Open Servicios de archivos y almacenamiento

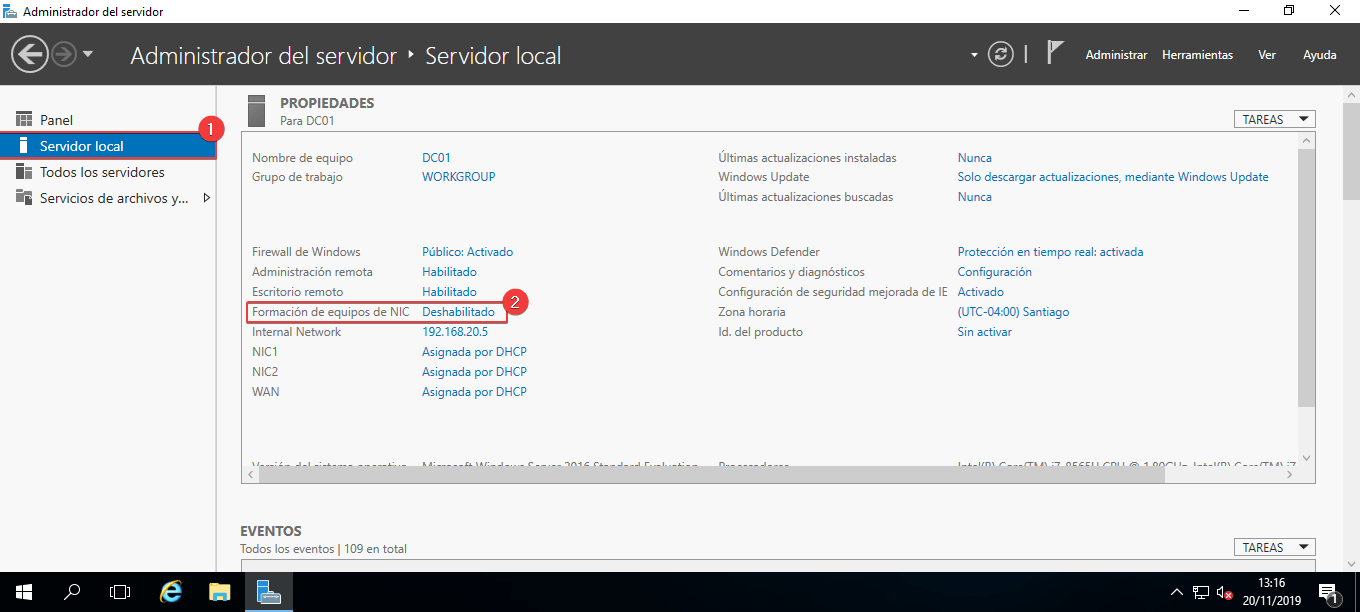[x=95, y=197]
